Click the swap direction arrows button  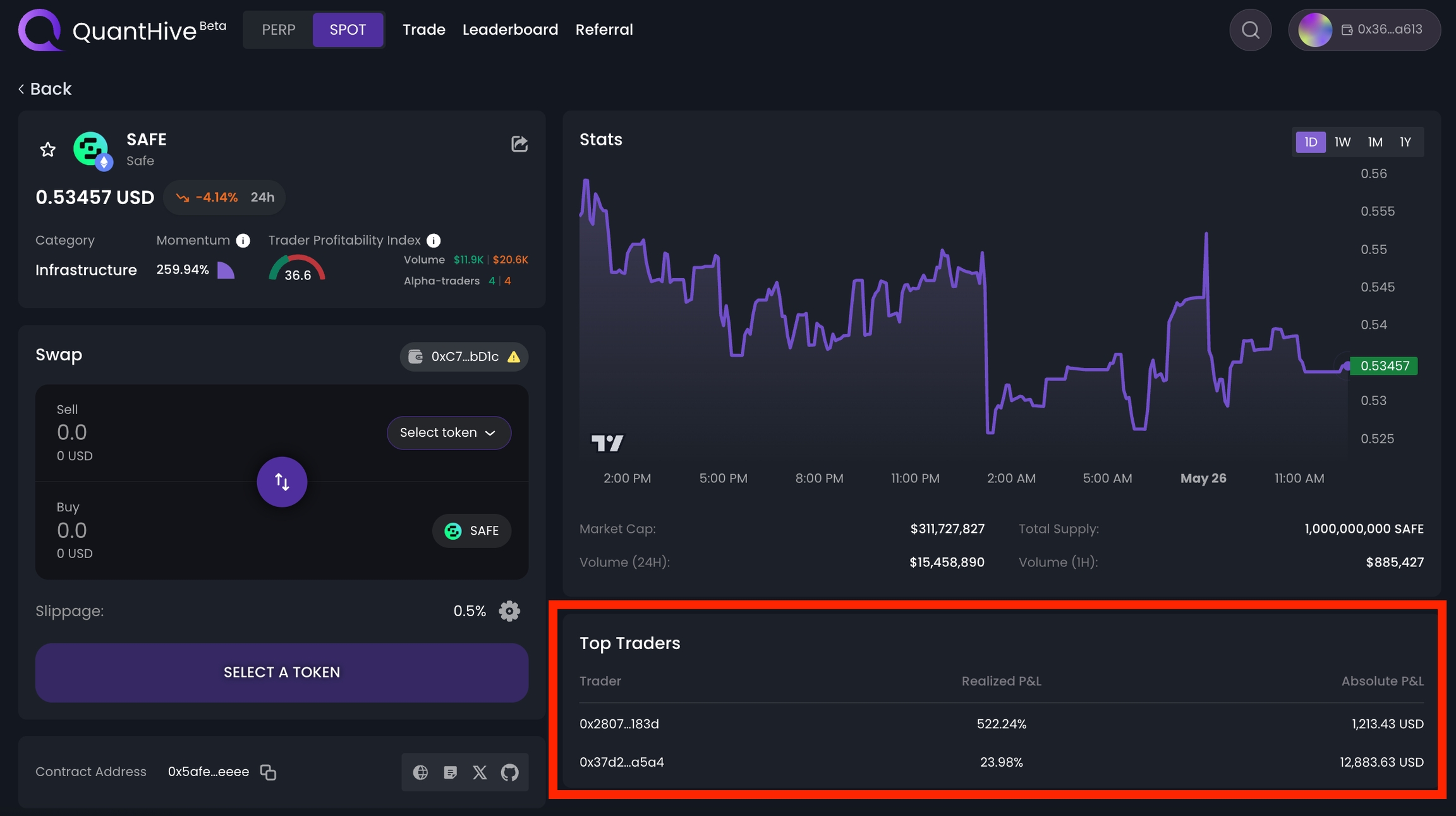[x=282, y=482]
